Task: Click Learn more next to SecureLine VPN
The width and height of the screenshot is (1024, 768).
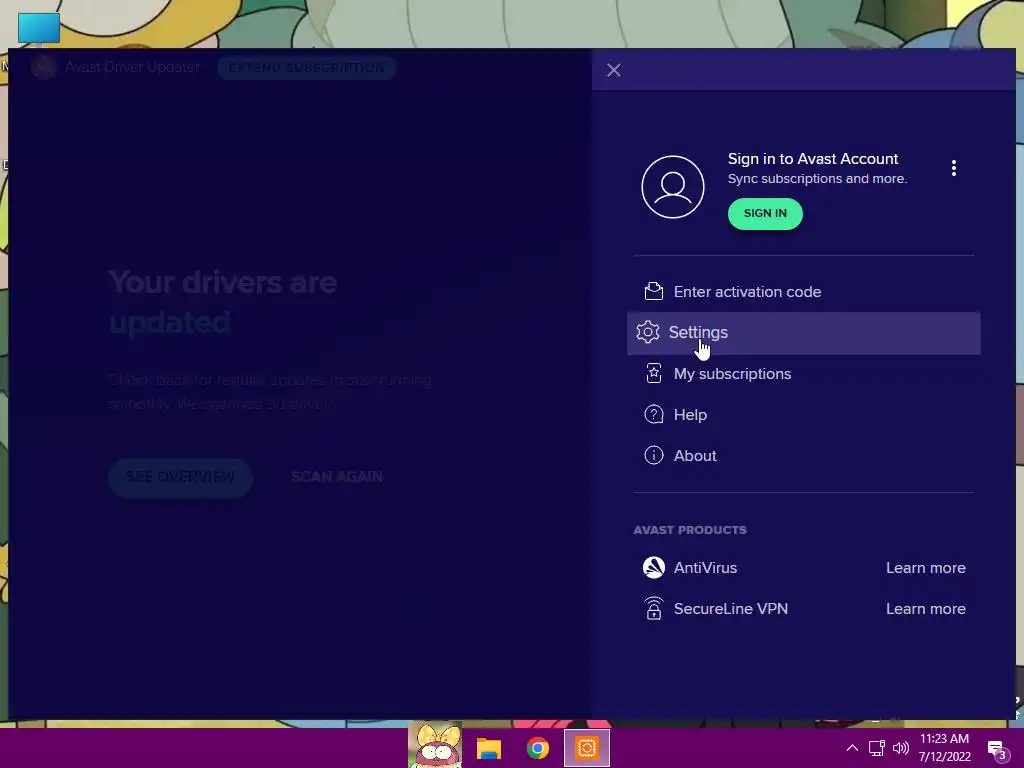Action: pyautogui.click(x=925, y=609)
